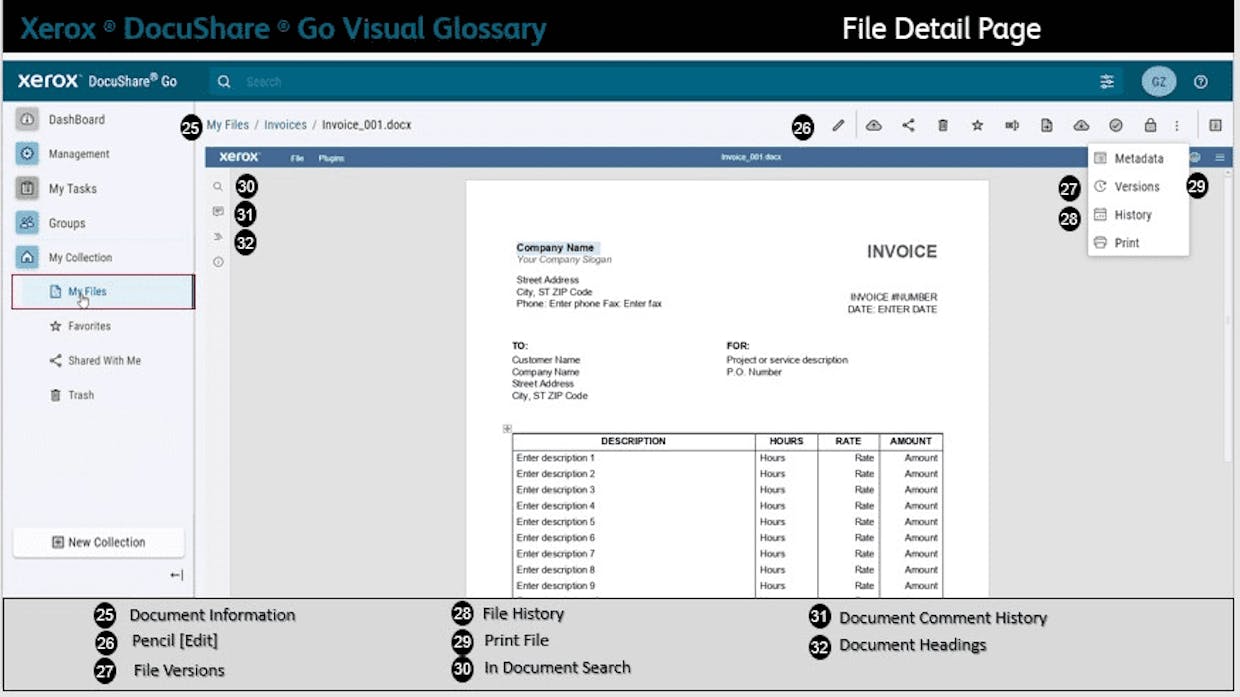
Task: Delete file with the trash icon
Action: (x=943, y=126)
